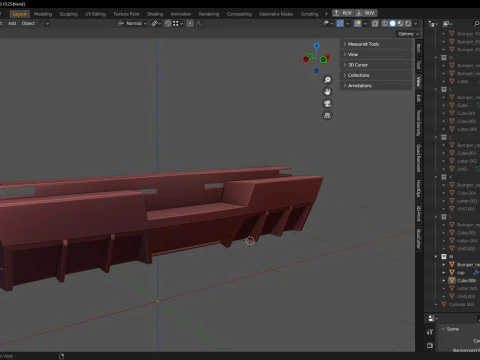Open the snapping elements dropdown
This screenshot has width=480, height=360.
pos(178,23)
